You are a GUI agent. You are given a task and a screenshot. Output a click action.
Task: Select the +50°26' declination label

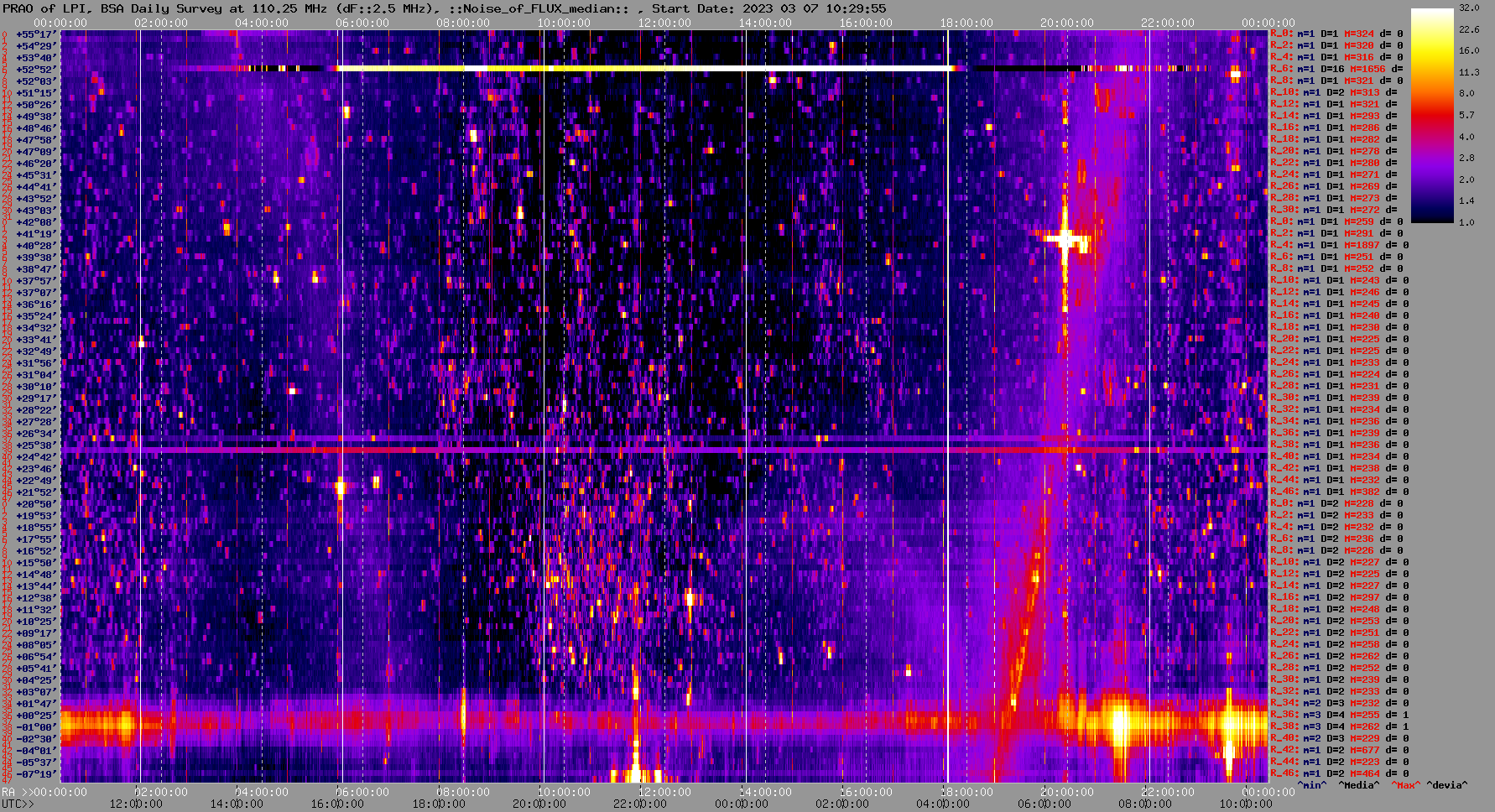pyautogui.click(x=36, y=105)
